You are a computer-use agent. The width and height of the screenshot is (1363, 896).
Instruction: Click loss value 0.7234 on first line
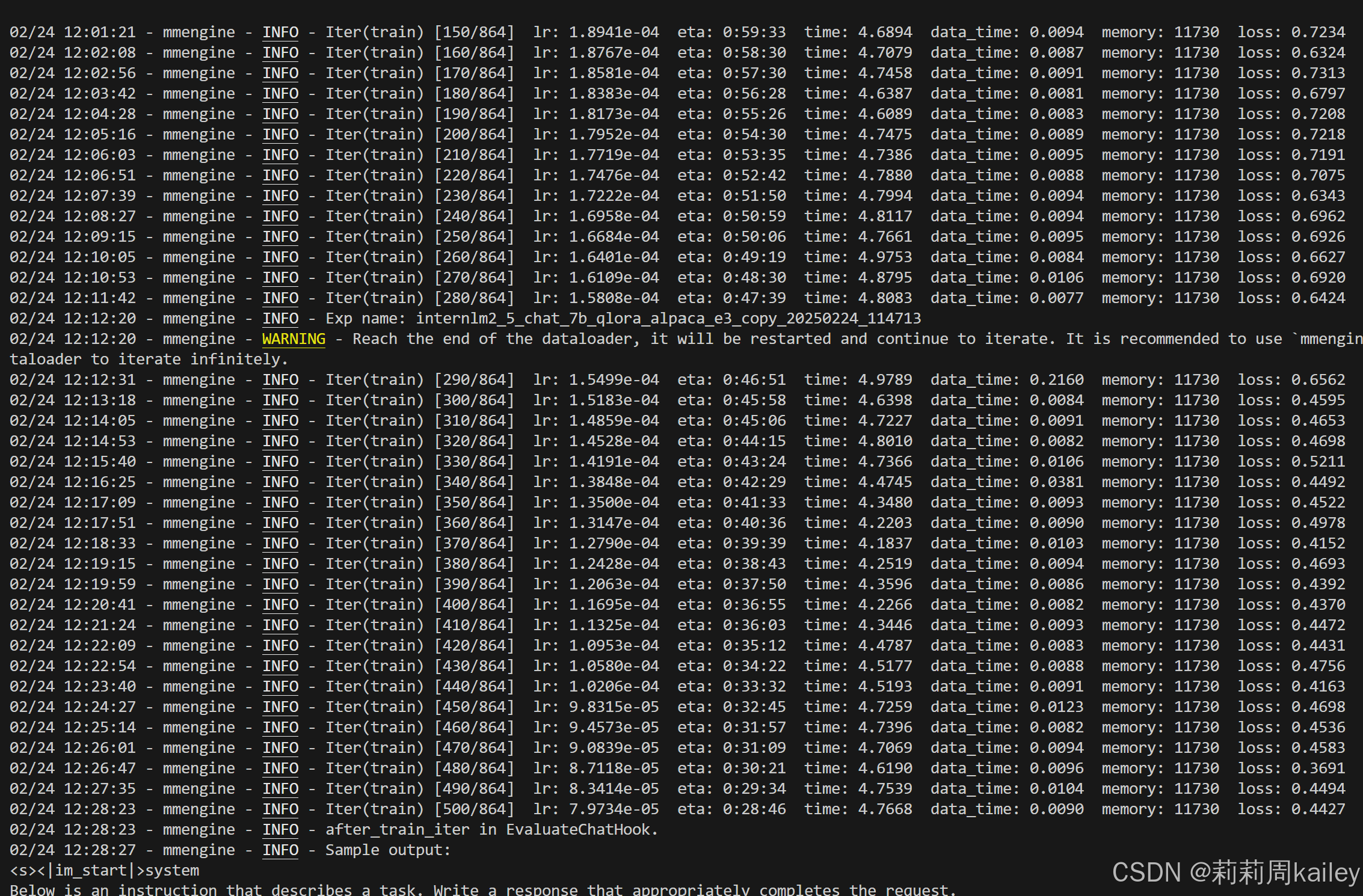tap(1317, 32)
